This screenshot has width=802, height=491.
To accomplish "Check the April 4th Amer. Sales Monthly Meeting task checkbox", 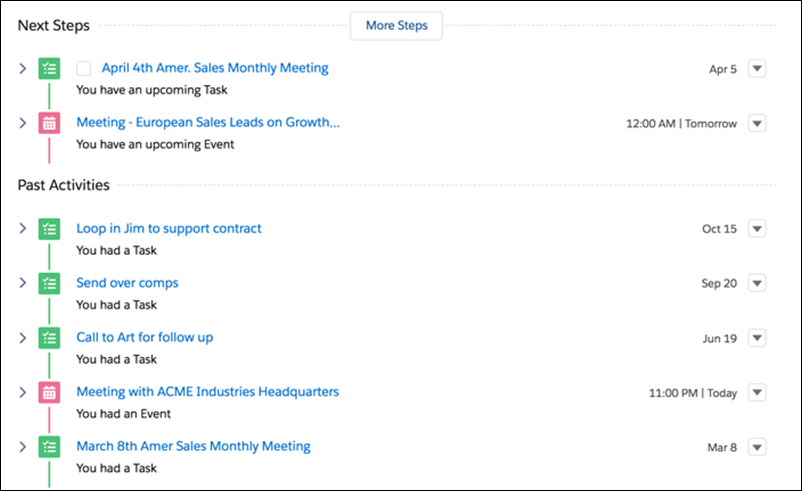I will point(84,68).
